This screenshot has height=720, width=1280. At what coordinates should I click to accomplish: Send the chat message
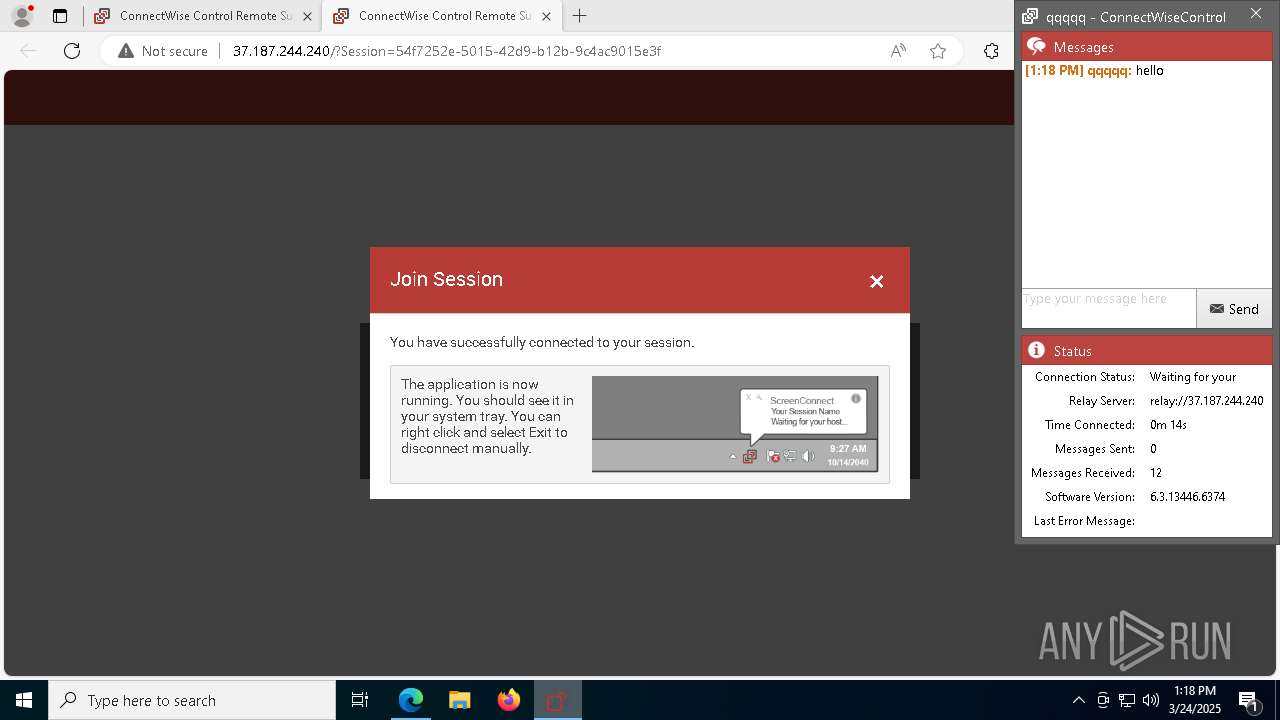1234,309
